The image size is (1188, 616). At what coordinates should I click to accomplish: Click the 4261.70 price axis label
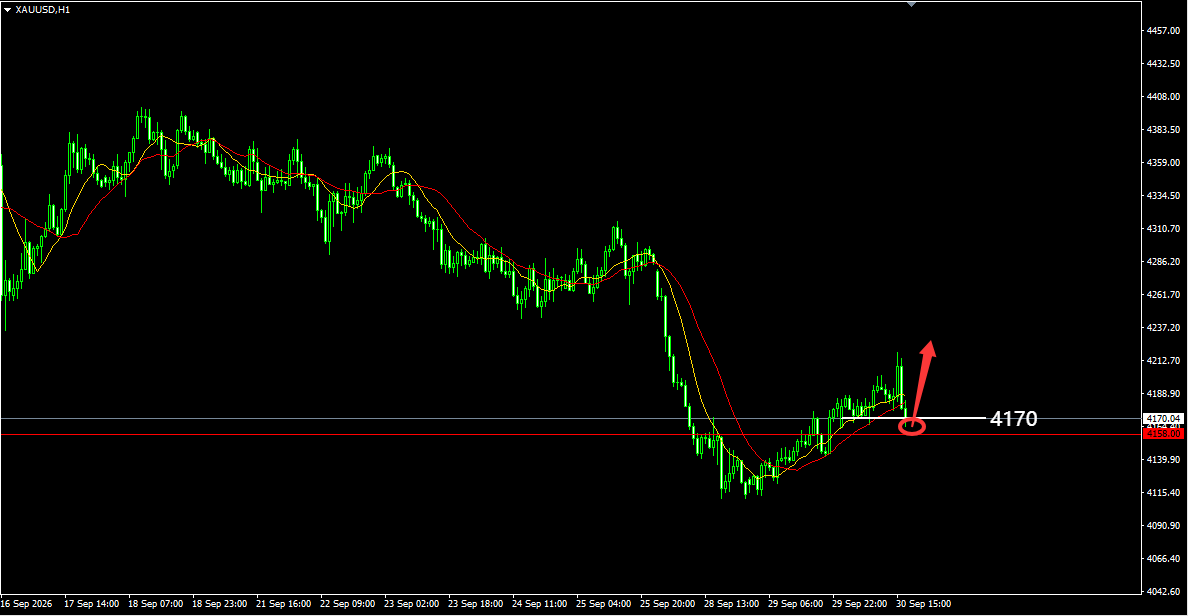pyautogui.click(x=1163, y=295)
